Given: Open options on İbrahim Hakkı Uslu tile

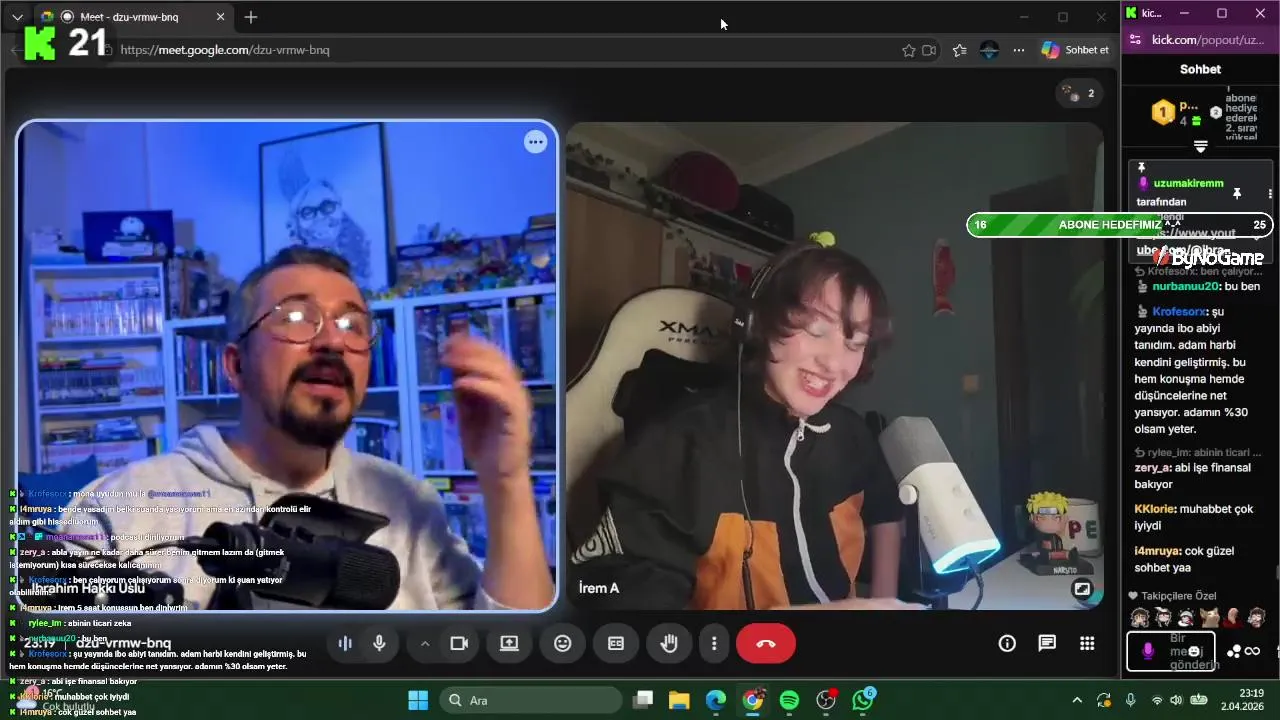Looking at the screenshot, I should click(536, 142).
